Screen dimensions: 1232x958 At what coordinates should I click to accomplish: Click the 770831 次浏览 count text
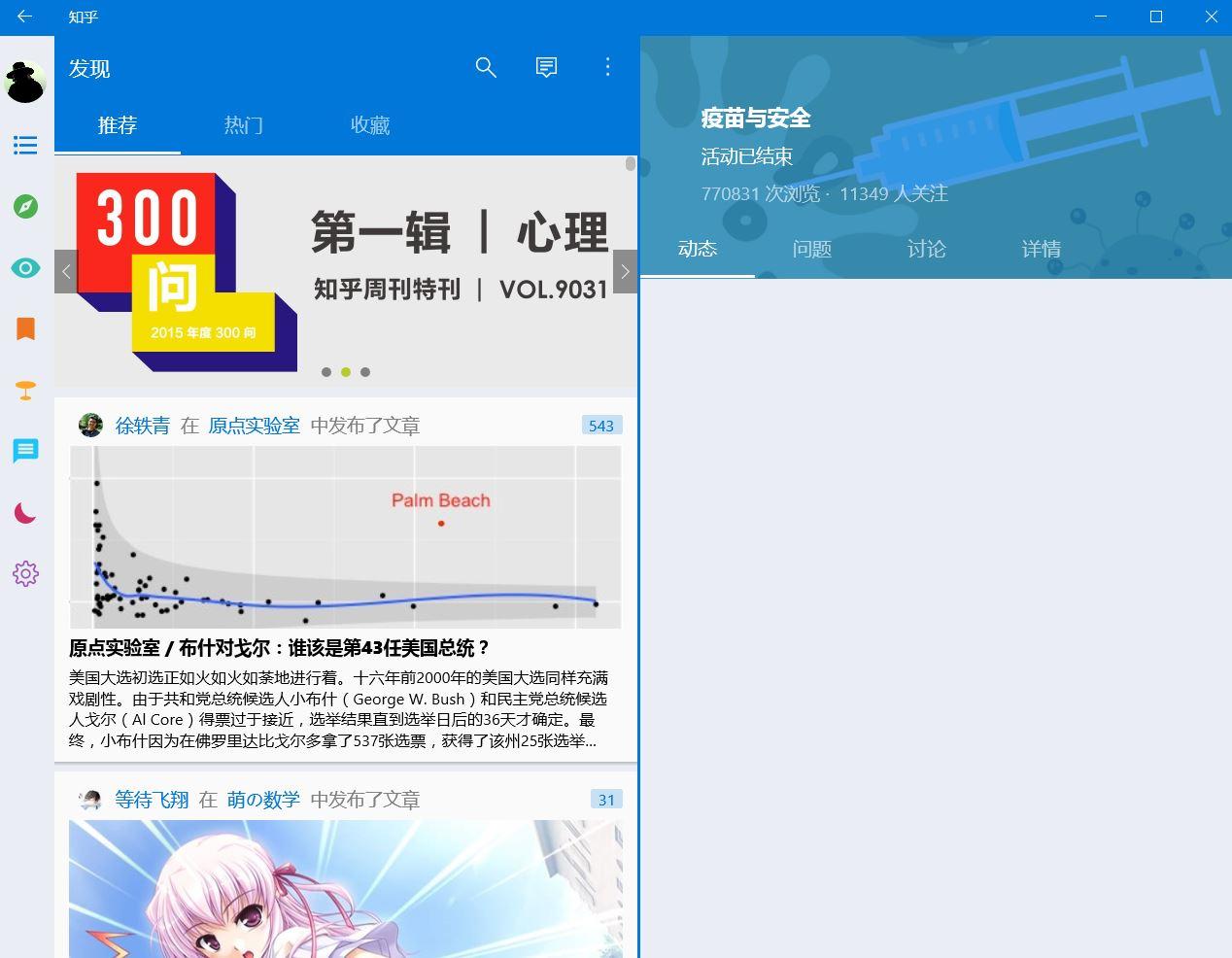[761, 193]
